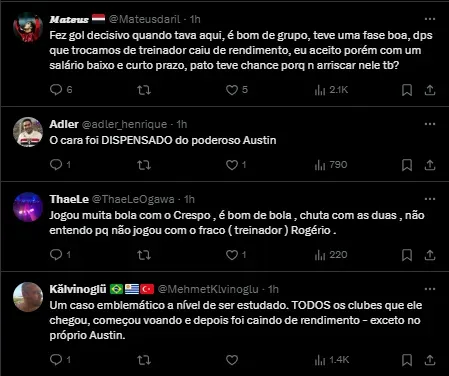Open more options on Adler's tweet

coord(430,124)
